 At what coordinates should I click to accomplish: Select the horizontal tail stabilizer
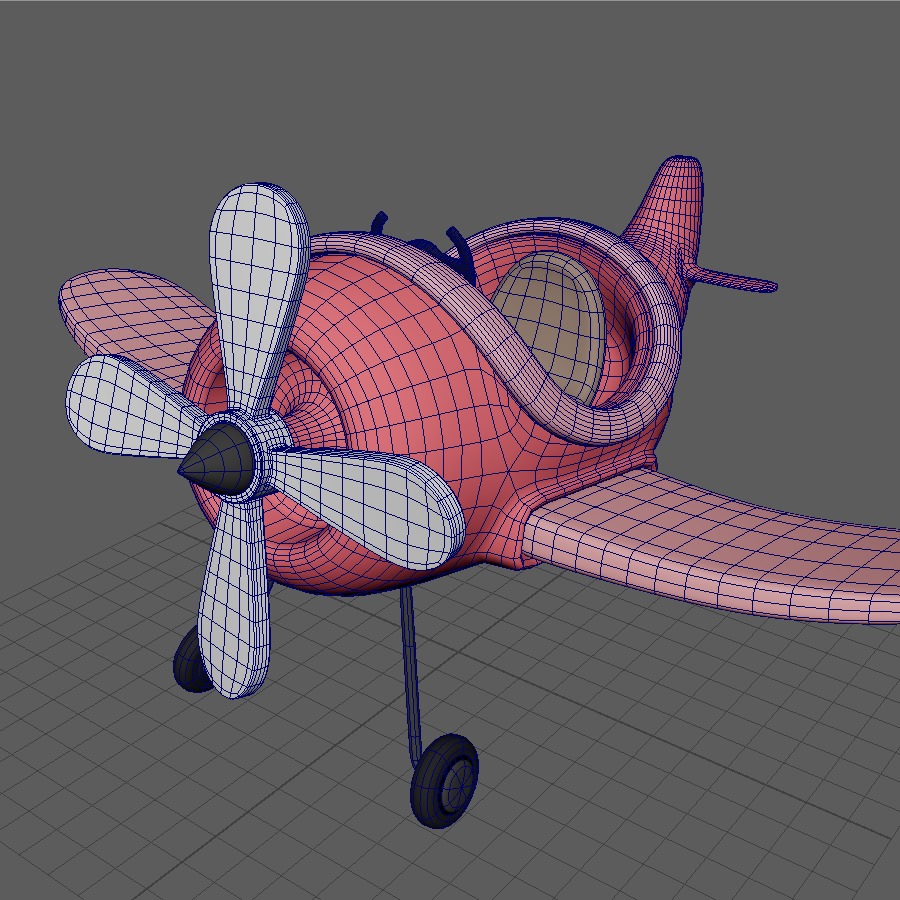point(732,278)
